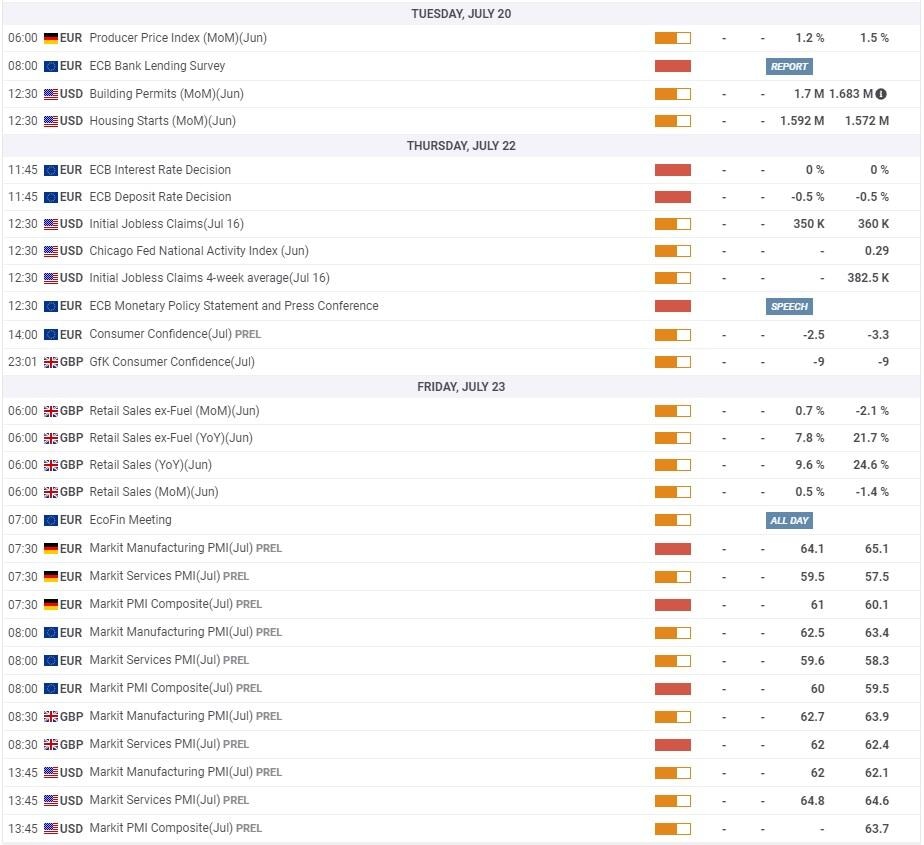Click the US flag on the Building Permits row
Image resolution: width=924 pixels, height=845 pixels.
point(51,93)
